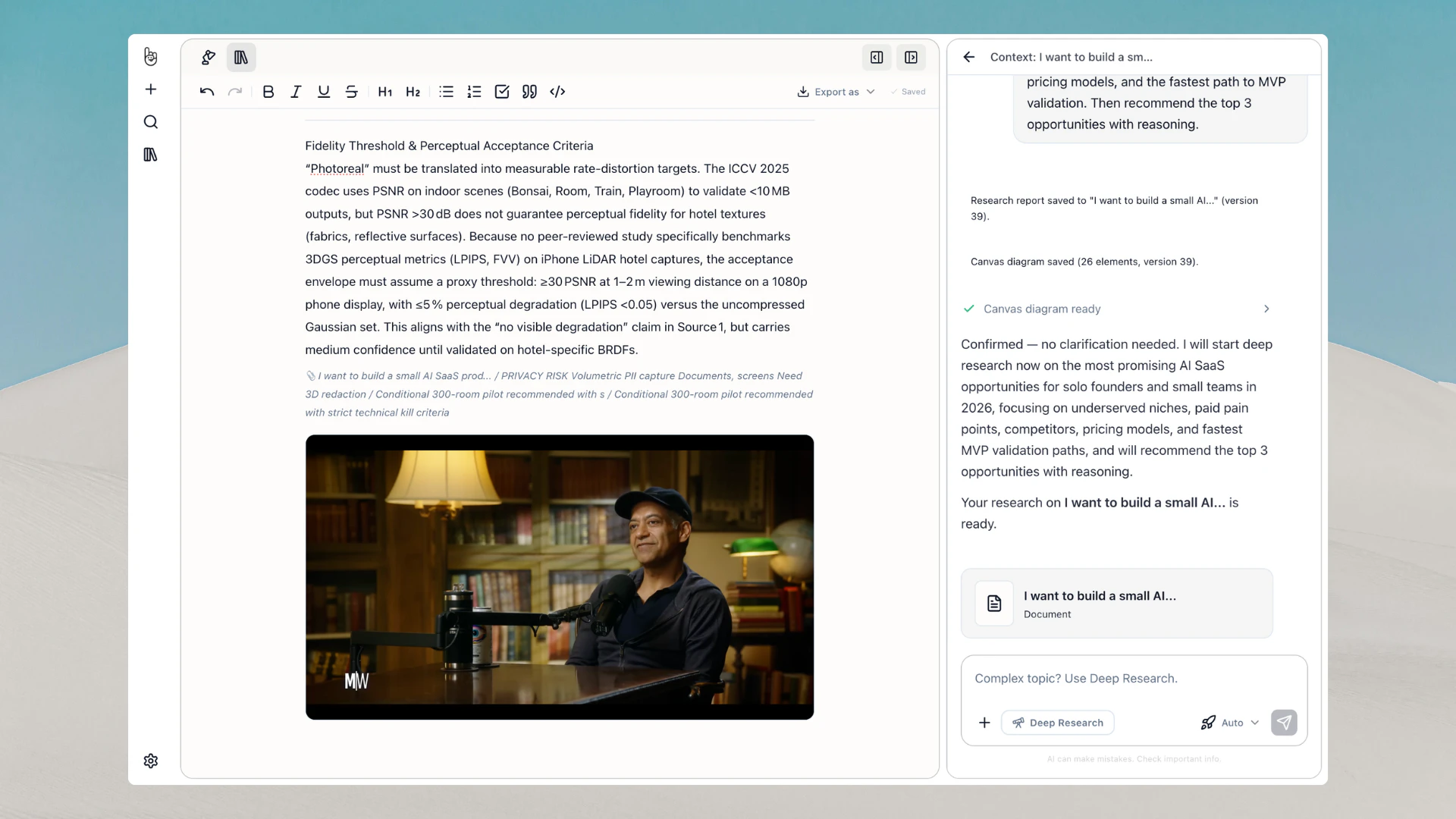The height and width of the screenshot is (819, 1456).
Task: Open the Export as dropdown
Action: pyautogui.click(x=836, y=92)
